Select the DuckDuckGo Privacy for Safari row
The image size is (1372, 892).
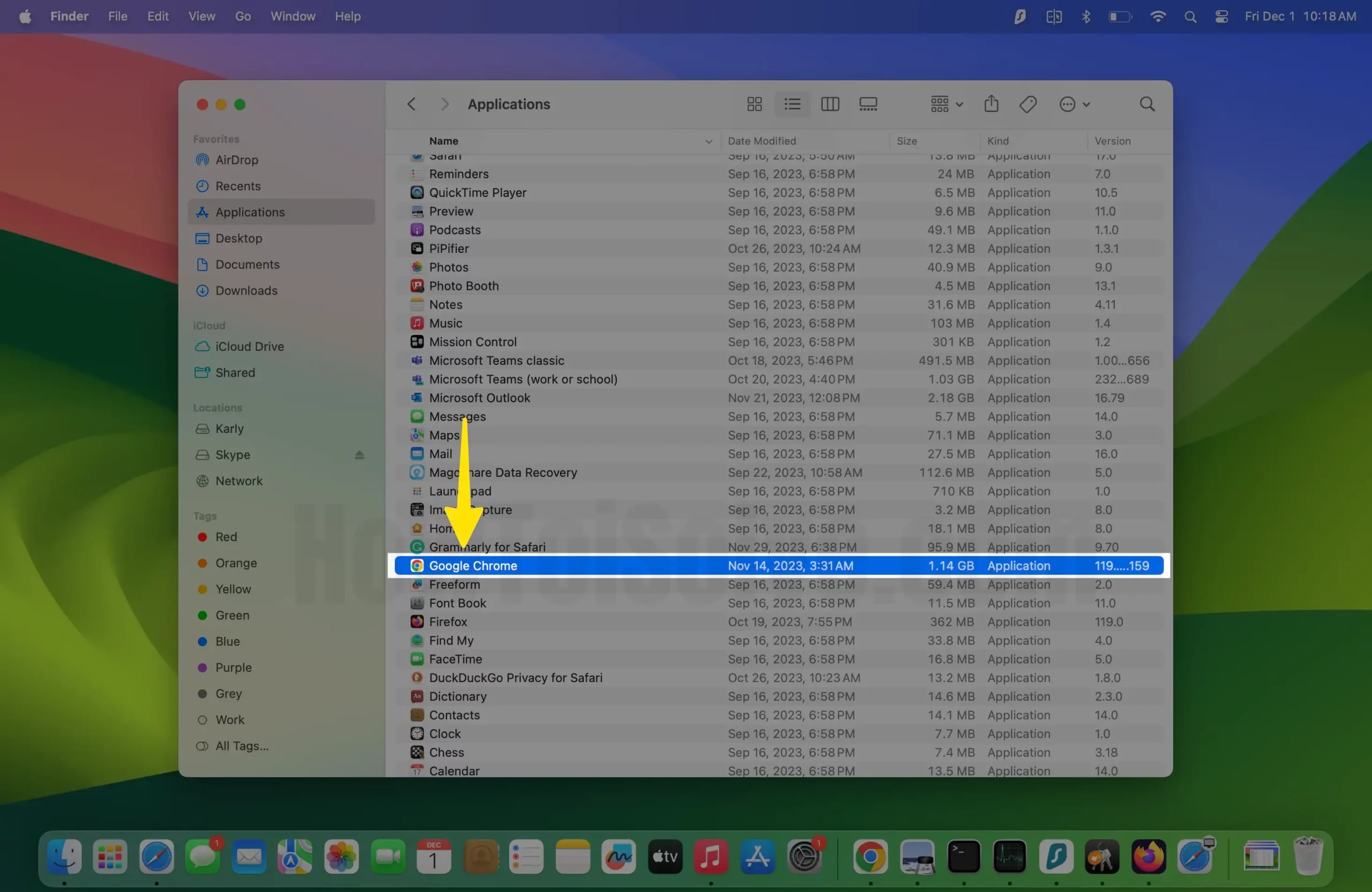[778, 678]
